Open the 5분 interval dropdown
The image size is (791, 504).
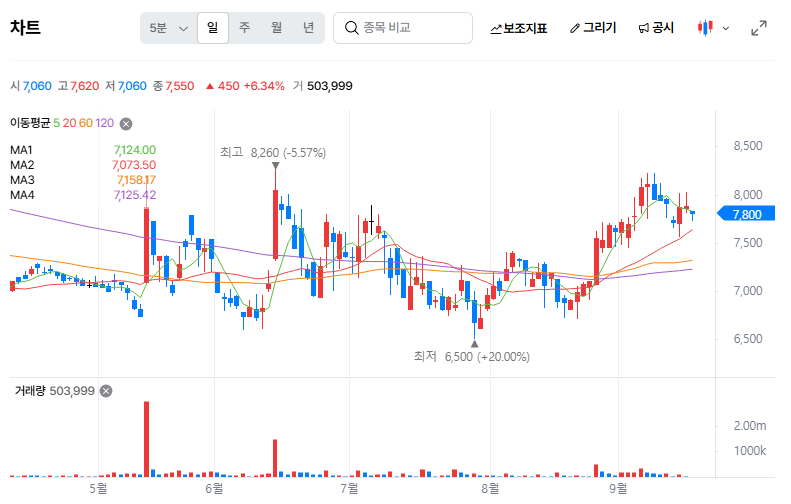click(x=168, y=28)
